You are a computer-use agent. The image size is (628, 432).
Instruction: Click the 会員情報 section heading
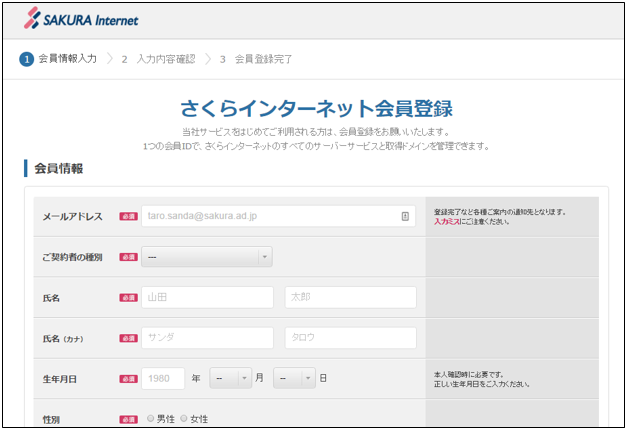[x=58, y=169]
